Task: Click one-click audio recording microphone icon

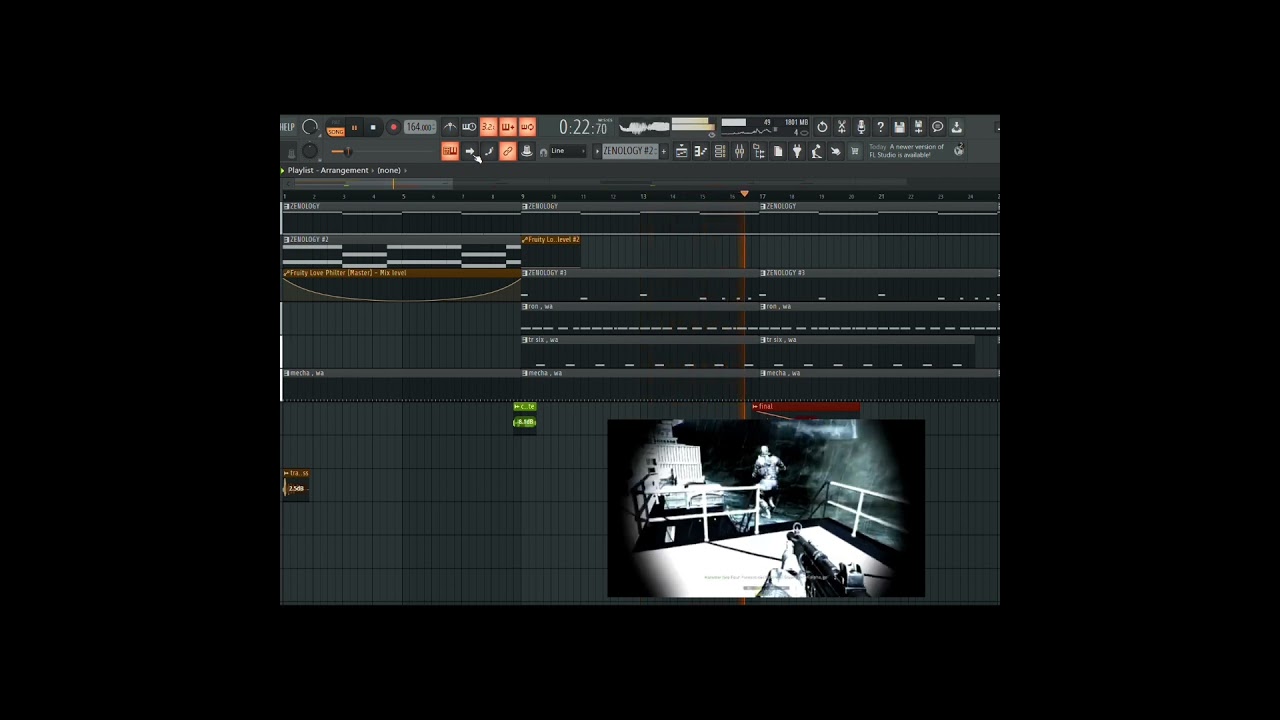Action: pos(861,127)
